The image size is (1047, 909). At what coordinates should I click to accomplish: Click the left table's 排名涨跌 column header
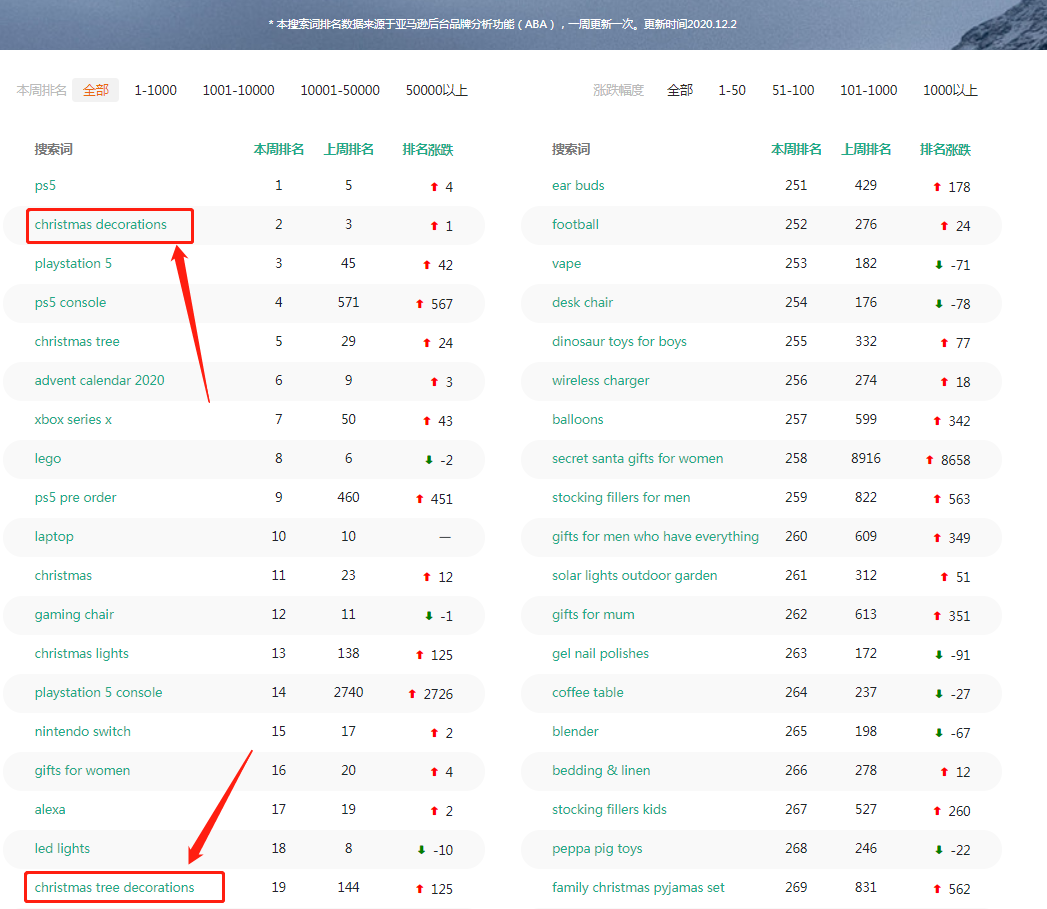point(427,149)
